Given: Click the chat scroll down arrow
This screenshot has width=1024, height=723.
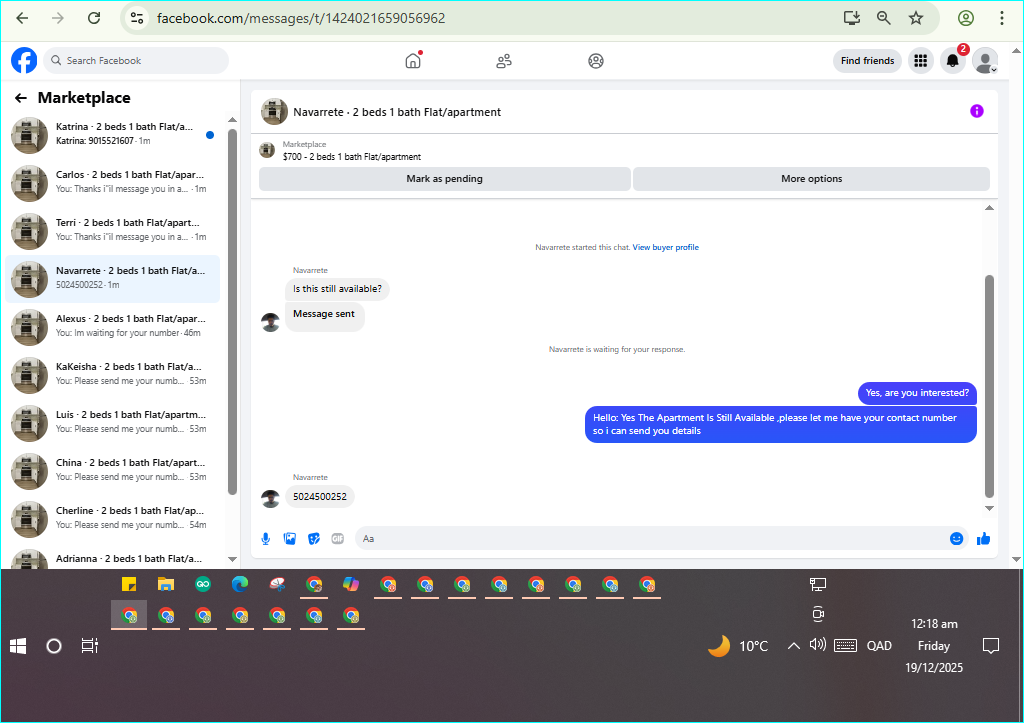Looking at the screenshot, I should [x=989, y=508].
